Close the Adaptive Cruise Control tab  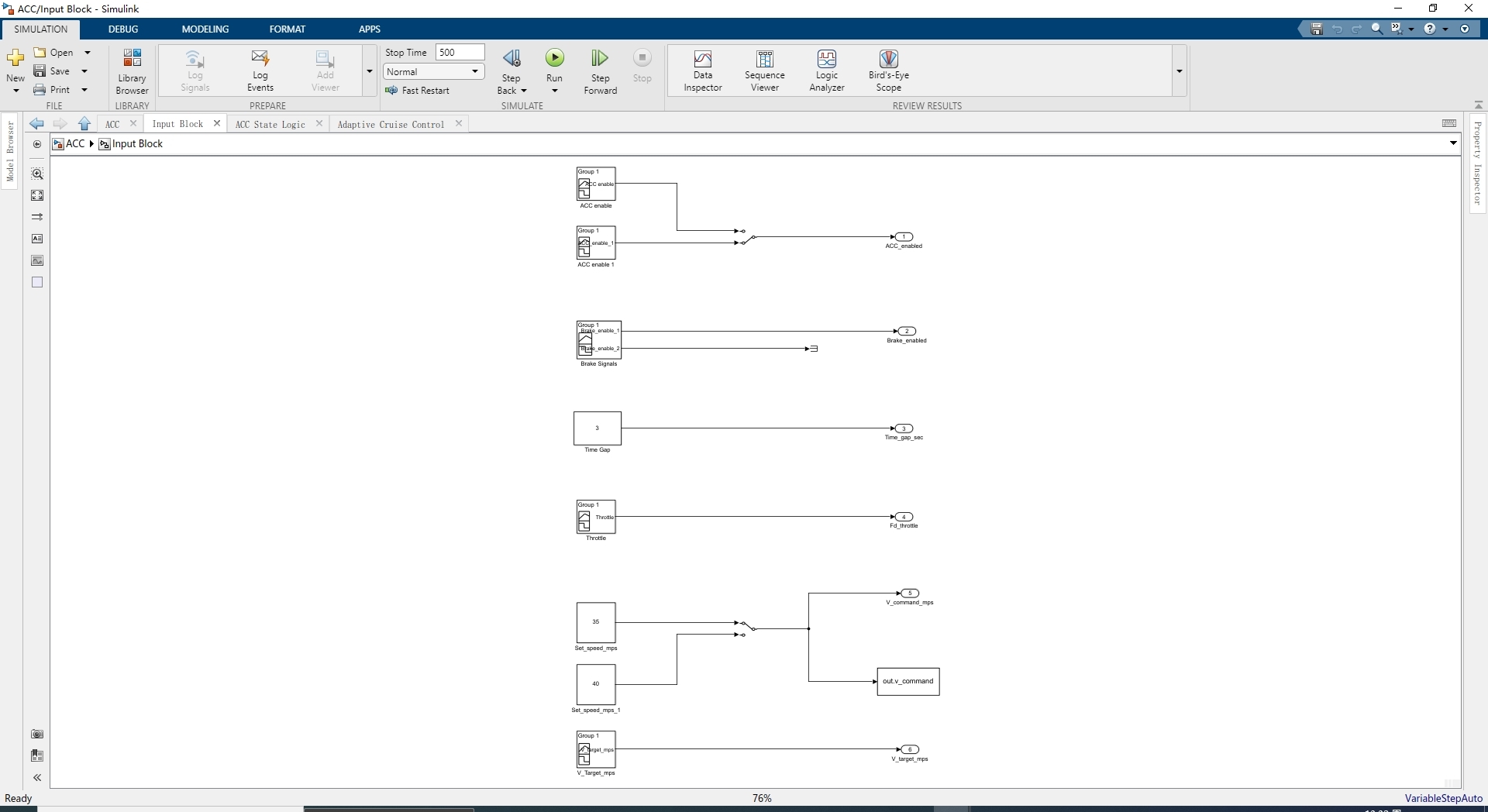coord(459,123)
